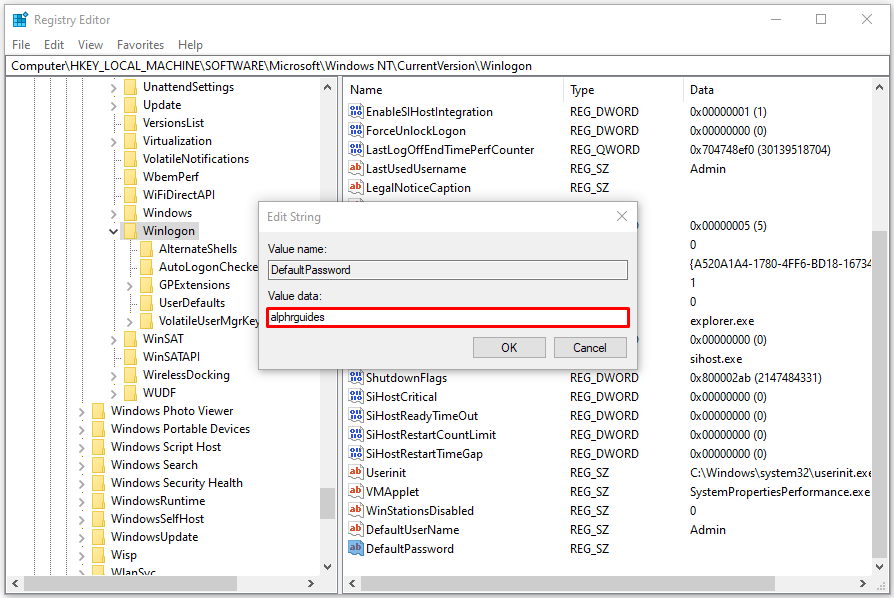Select the DefaultUserName string value icon
The image size is (894, 598).
pyautogui.click(x=356, y=529)
